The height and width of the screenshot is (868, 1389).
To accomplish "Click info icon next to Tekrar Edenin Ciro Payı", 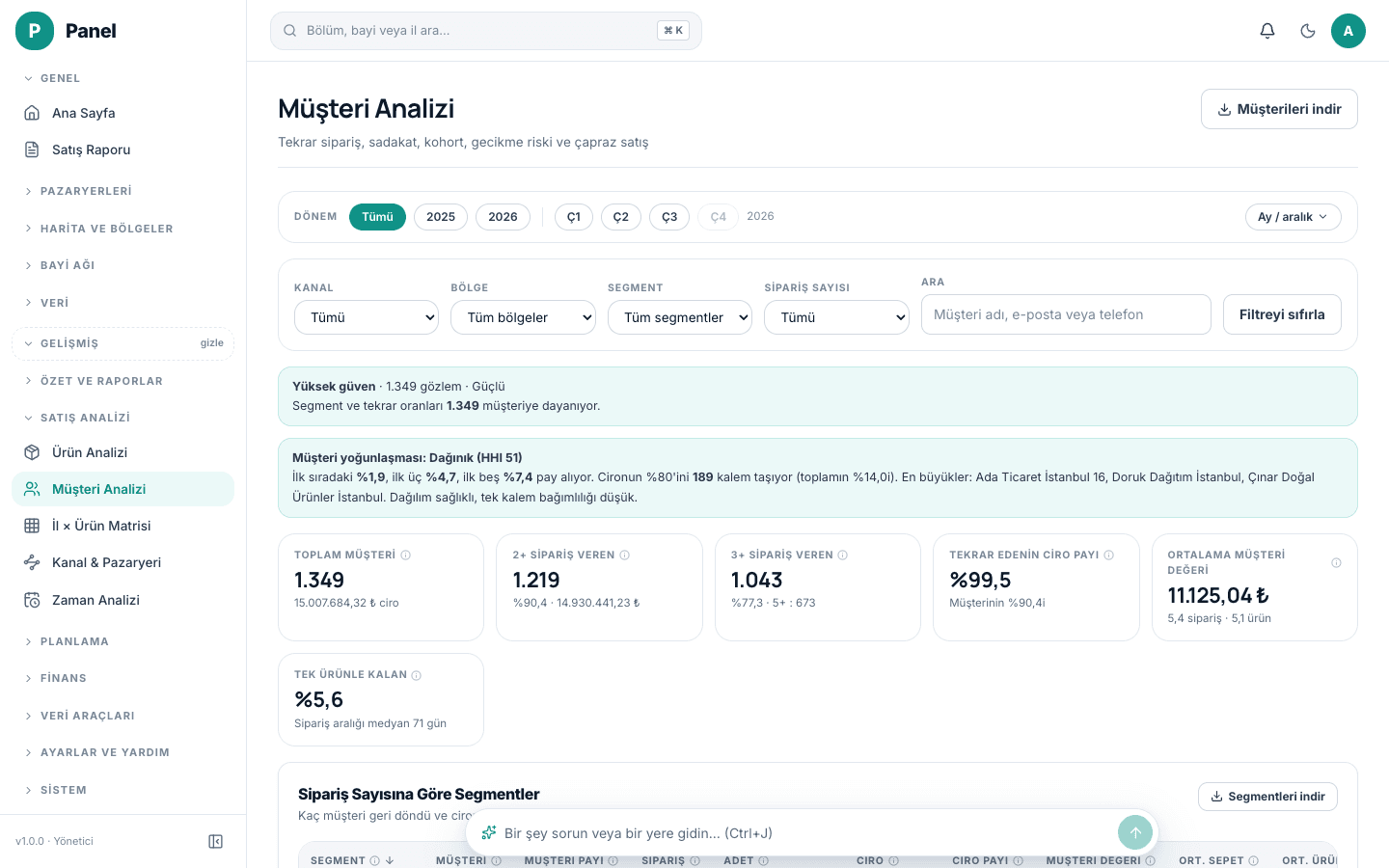I will [1109, 555].
